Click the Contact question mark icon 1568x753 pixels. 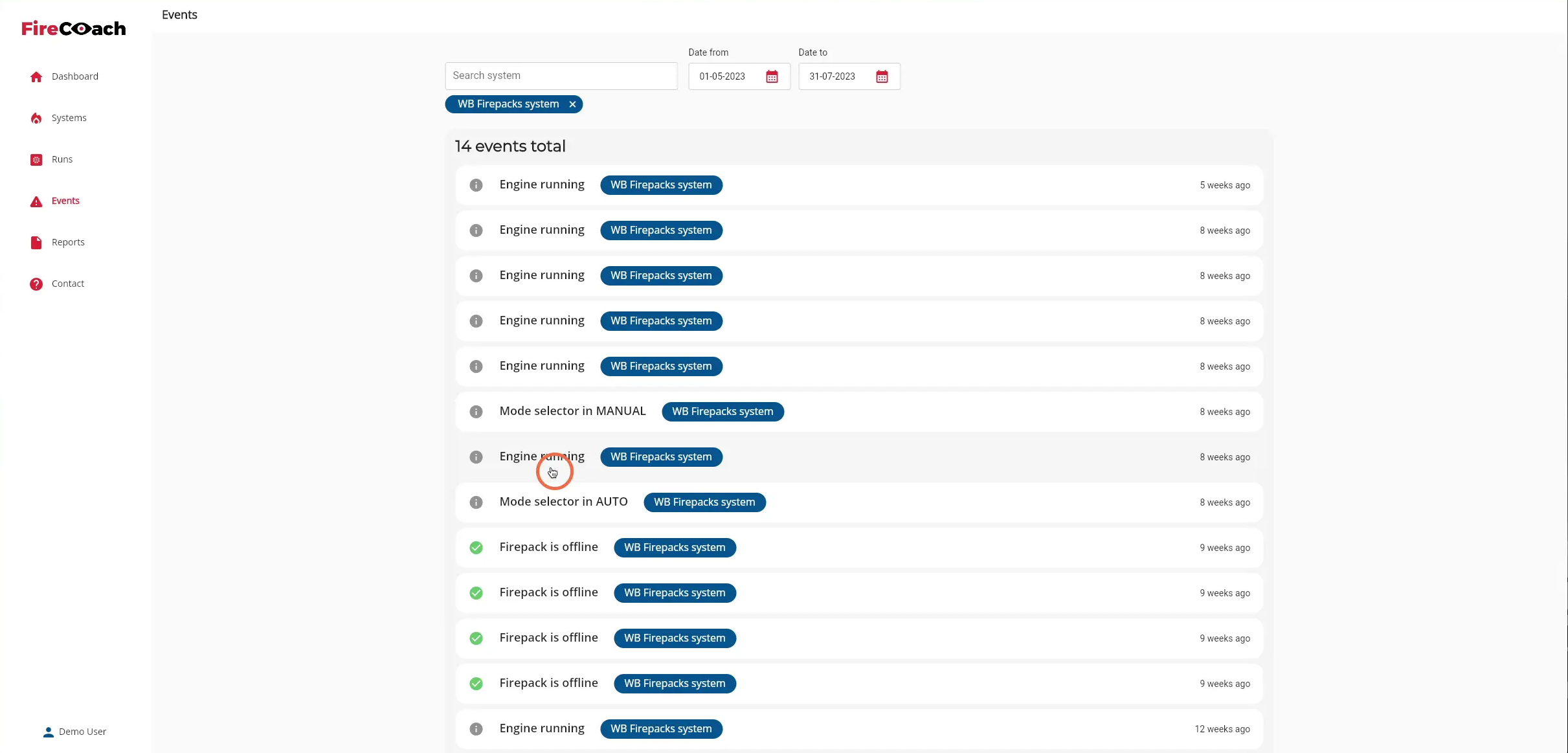(36, 284)
